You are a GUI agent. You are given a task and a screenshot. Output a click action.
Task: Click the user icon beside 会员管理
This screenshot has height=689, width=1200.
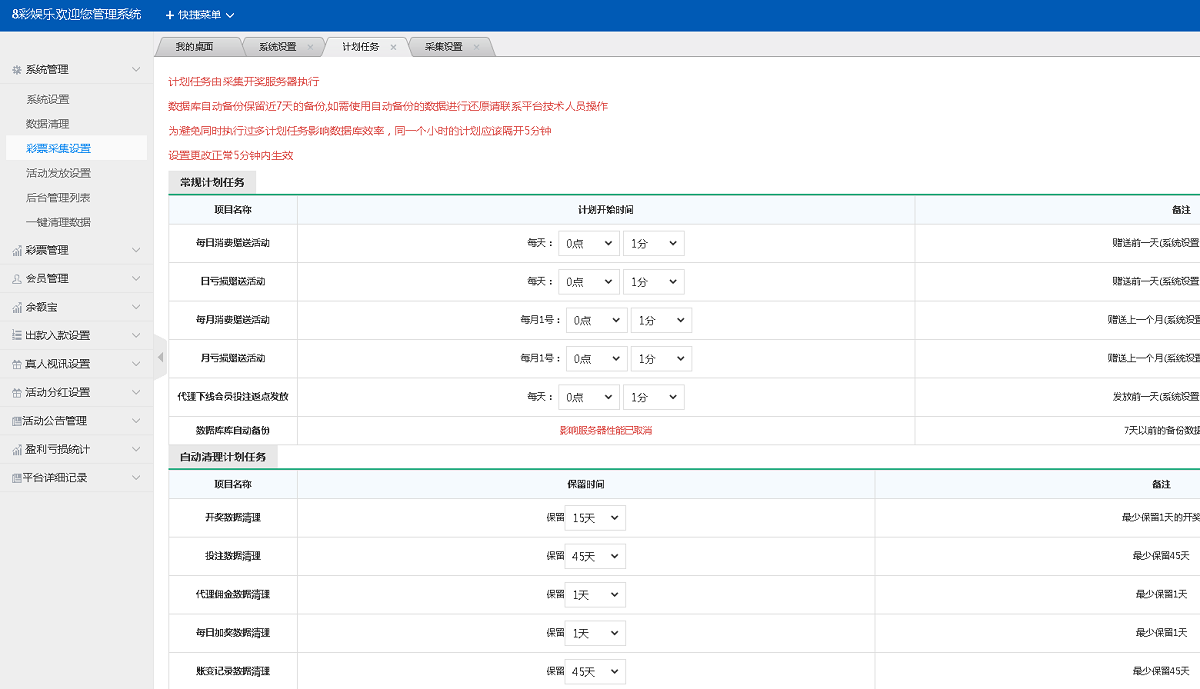pos(17,279)
